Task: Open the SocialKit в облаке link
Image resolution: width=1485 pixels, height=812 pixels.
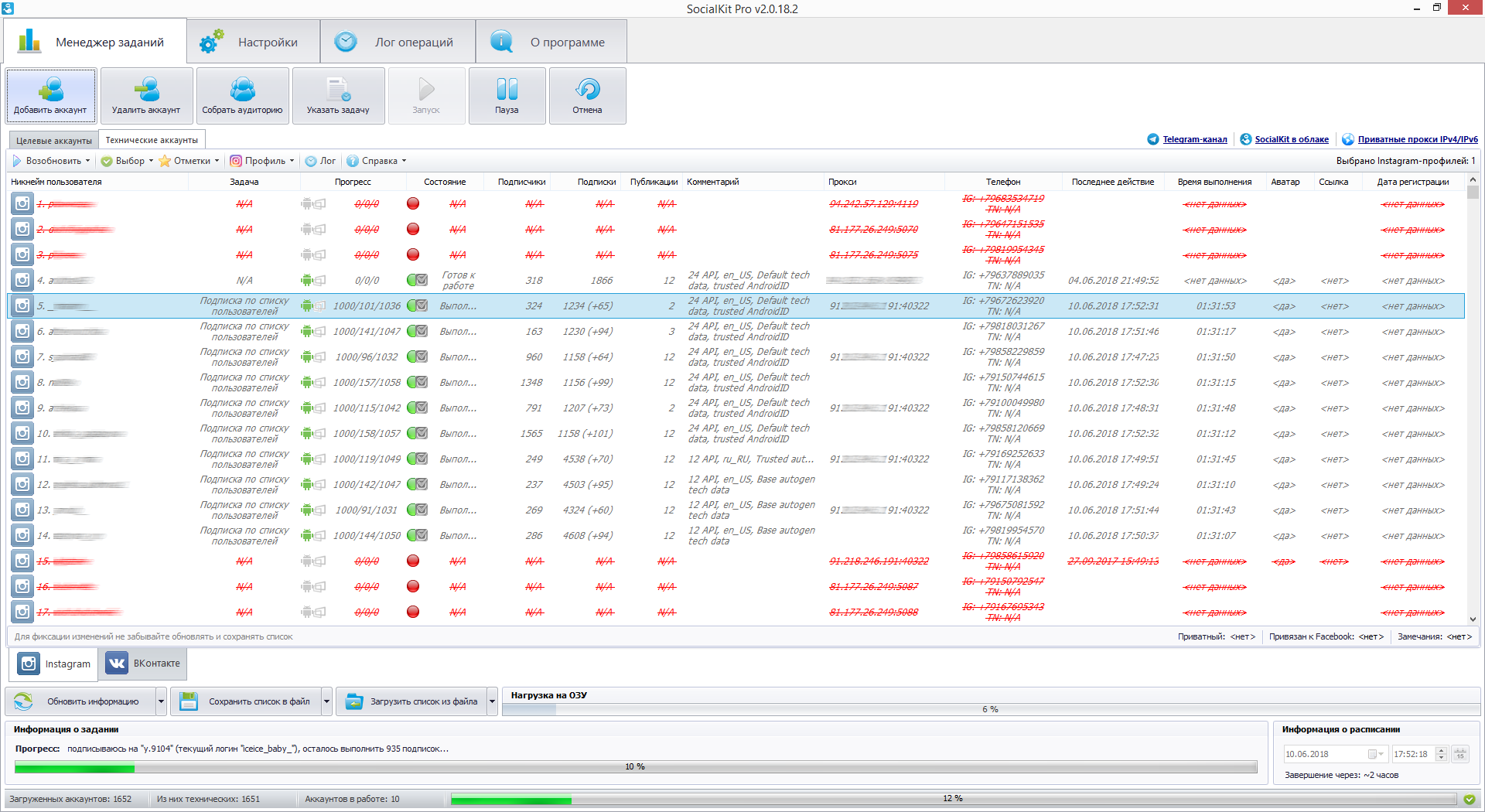Action: click(1292, 139)
